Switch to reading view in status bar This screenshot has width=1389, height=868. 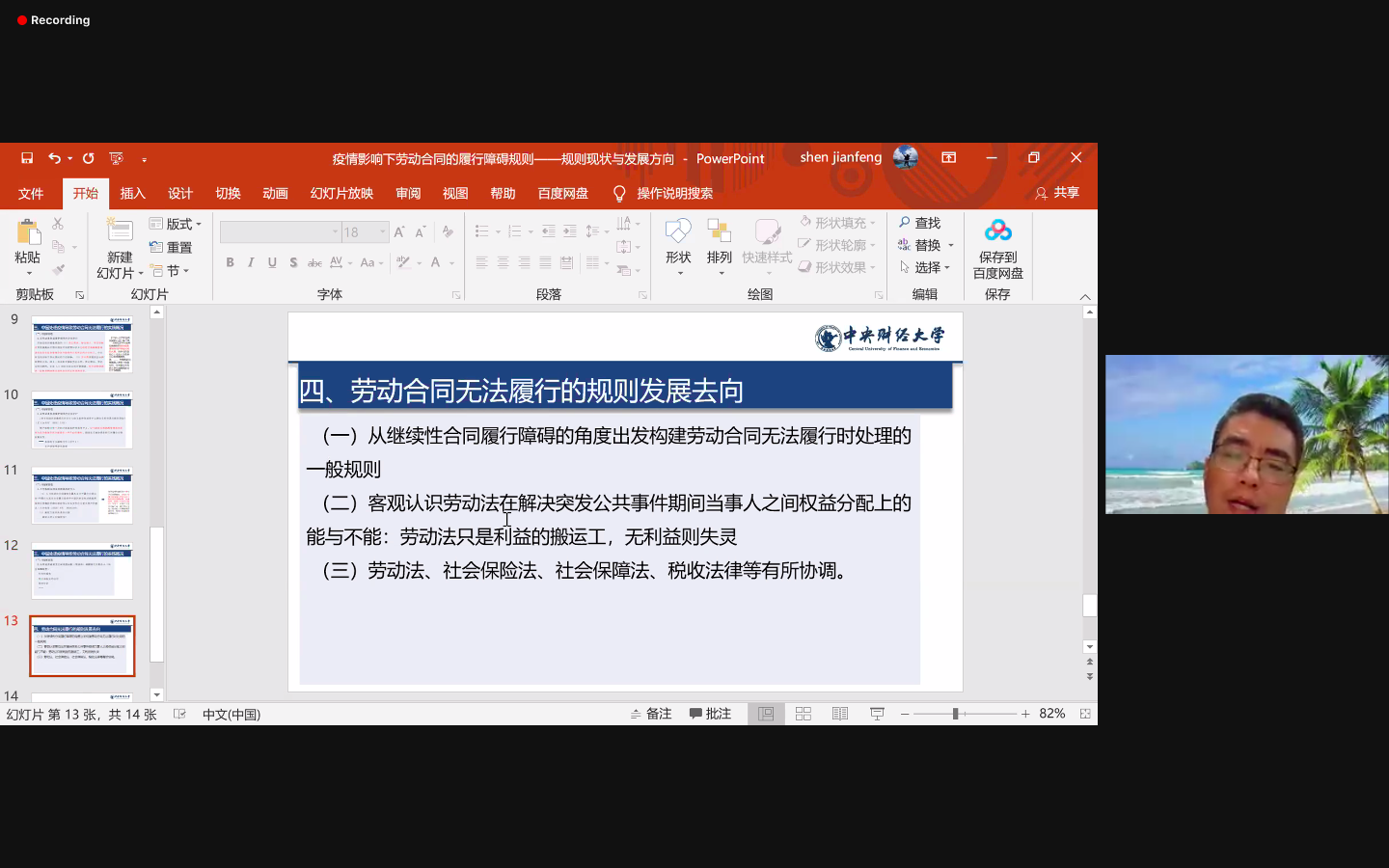point(840,714)
